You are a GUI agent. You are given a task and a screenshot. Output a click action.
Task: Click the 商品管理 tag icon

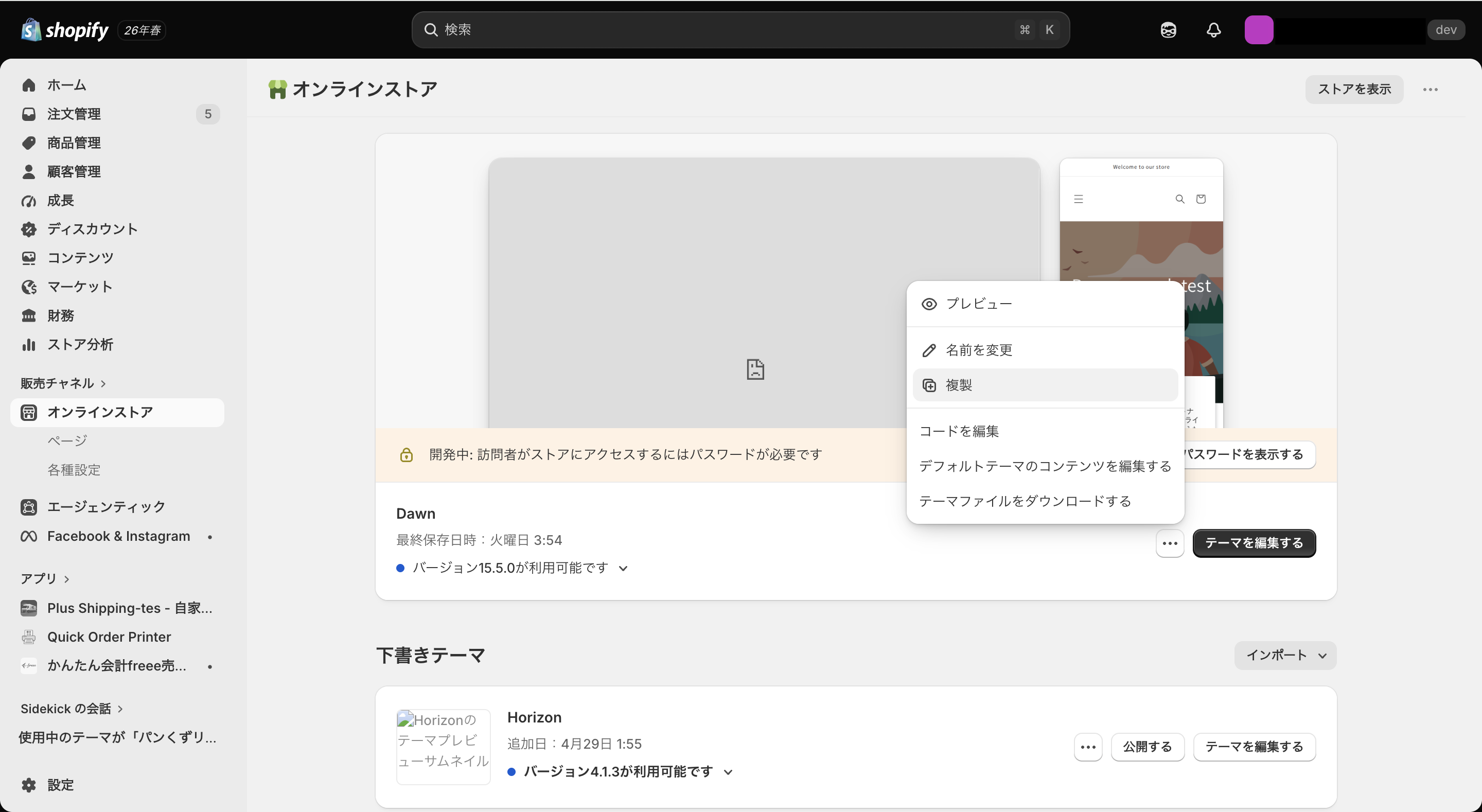click(x=29, y=143)
